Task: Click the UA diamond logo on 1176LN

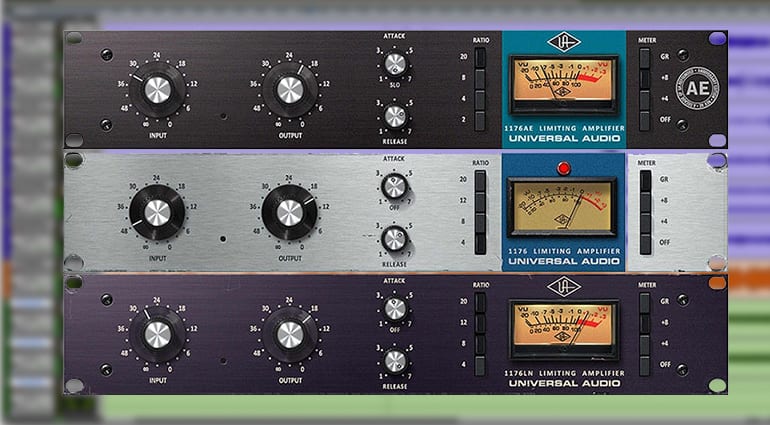Action: (564, 287)
